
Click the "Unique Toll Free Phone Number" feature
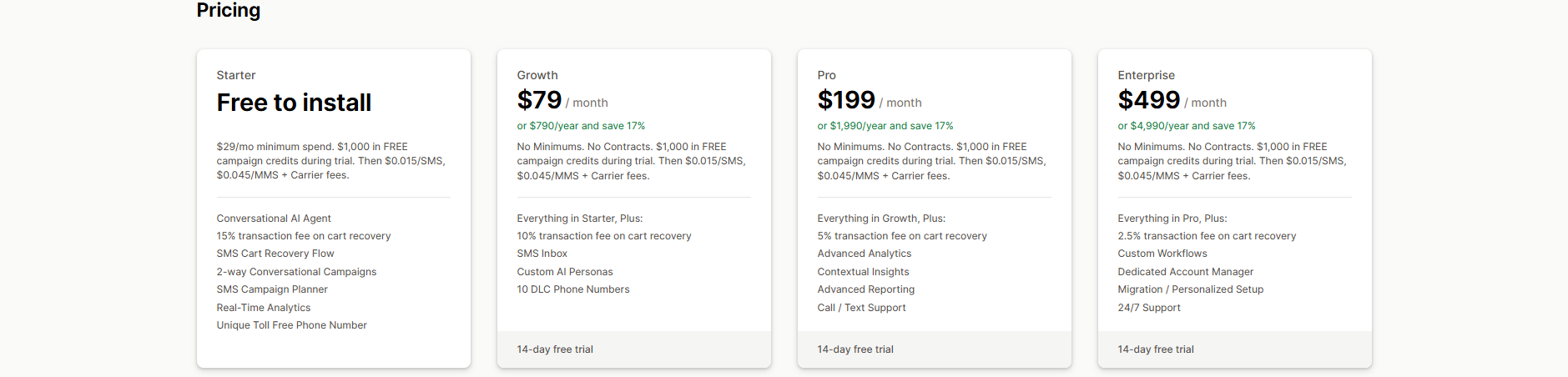pos(291,325)
